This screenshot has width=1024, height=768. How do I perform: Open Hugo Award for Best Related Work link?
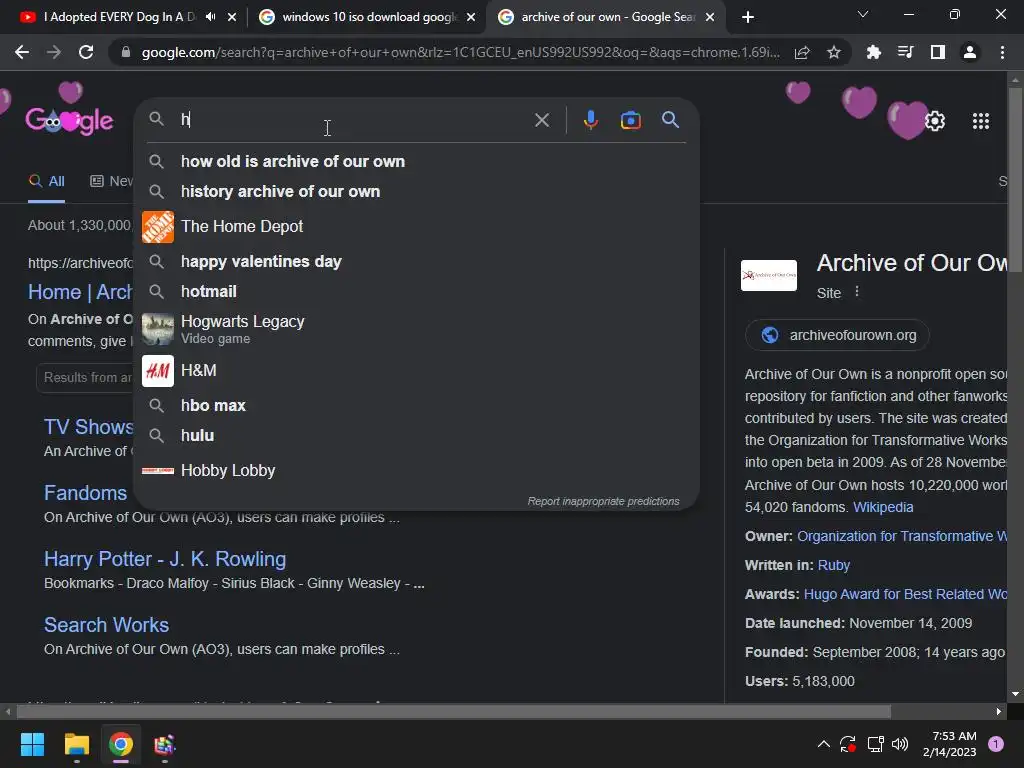[905, 594]
